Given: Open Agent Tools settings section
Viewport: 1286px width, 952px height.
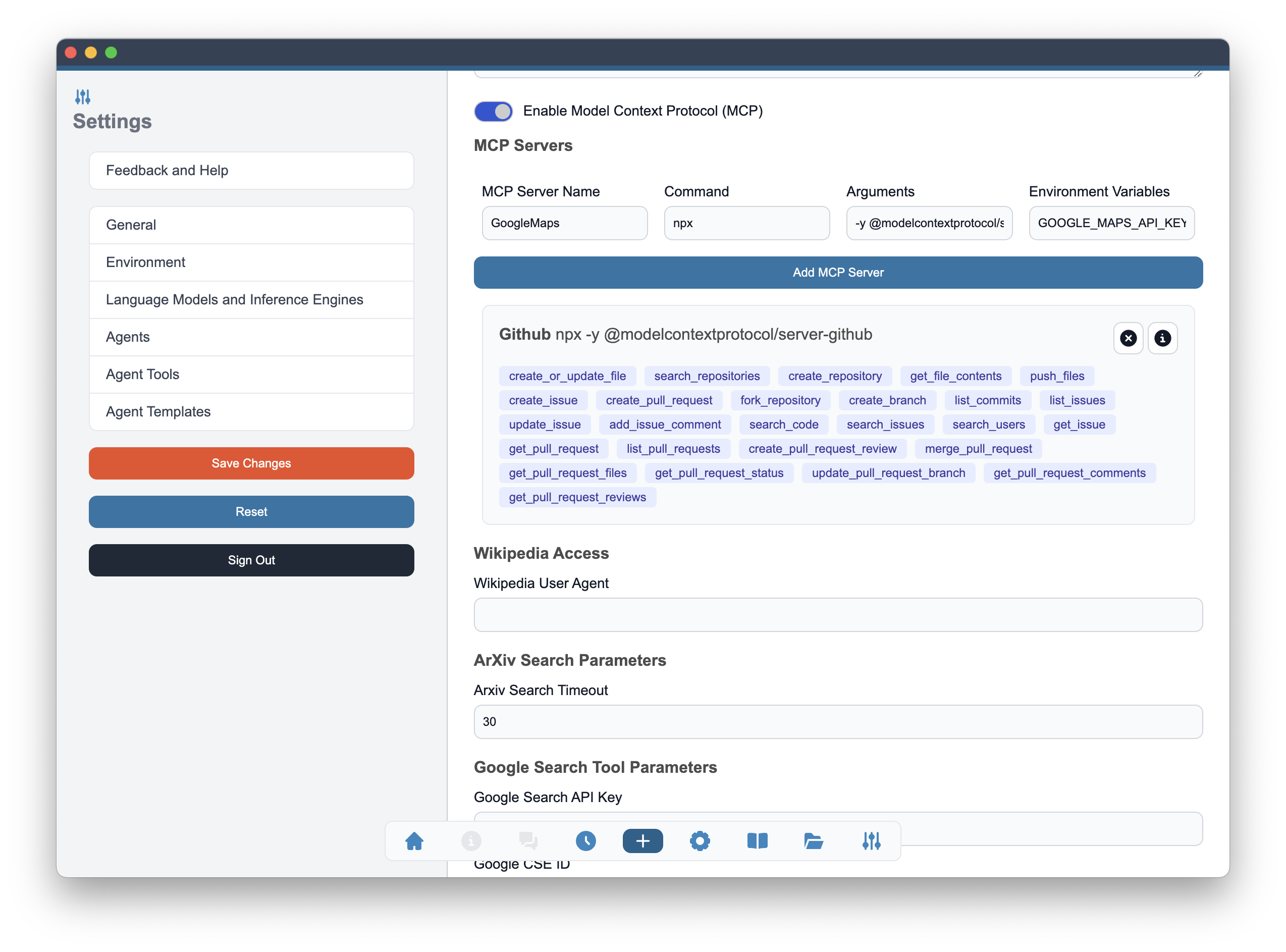Looking at the screenshot, I should coord(251,375).
